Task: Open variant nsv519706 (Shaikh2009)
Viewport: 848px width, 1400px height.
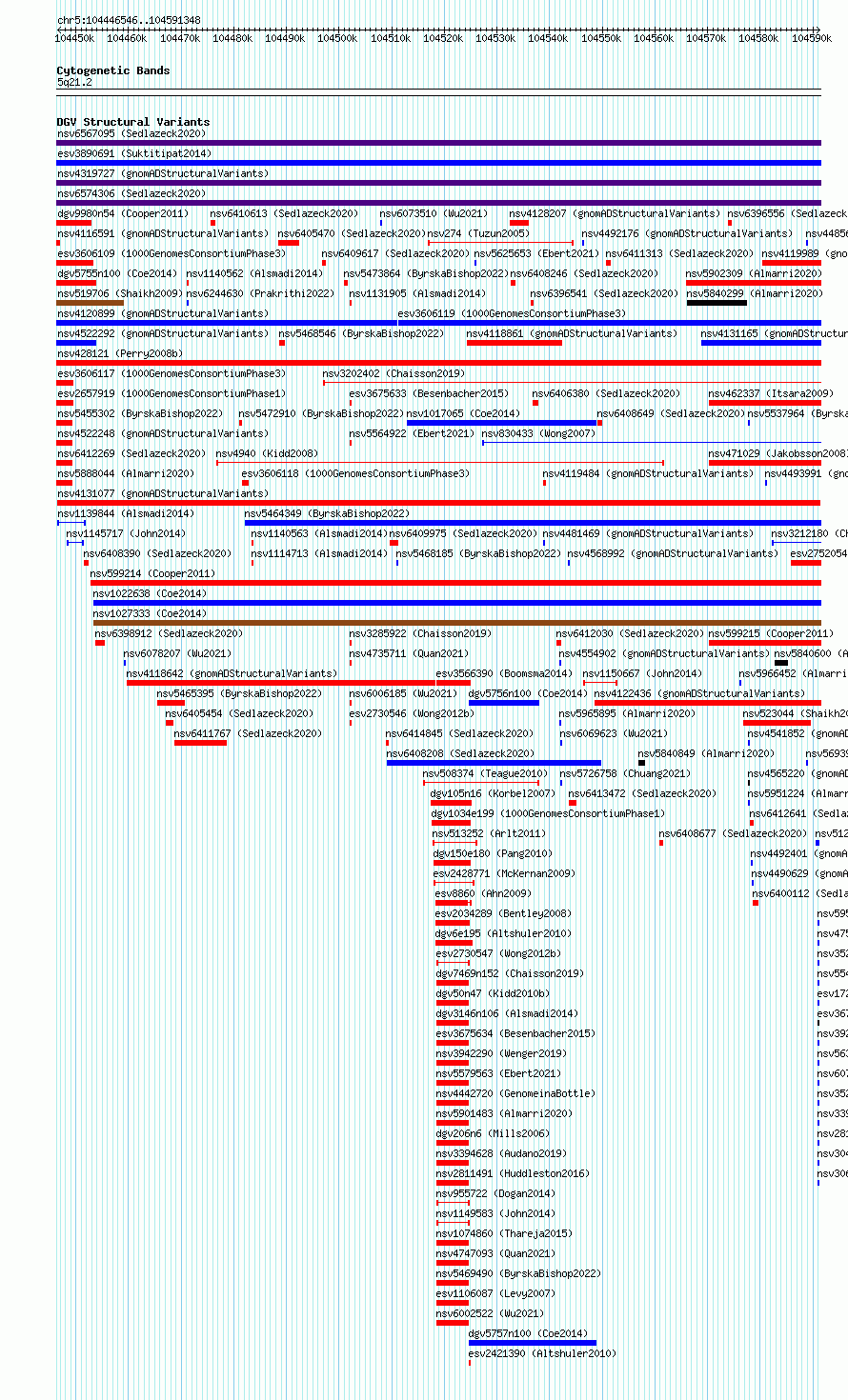Action: tap(119, 294)
